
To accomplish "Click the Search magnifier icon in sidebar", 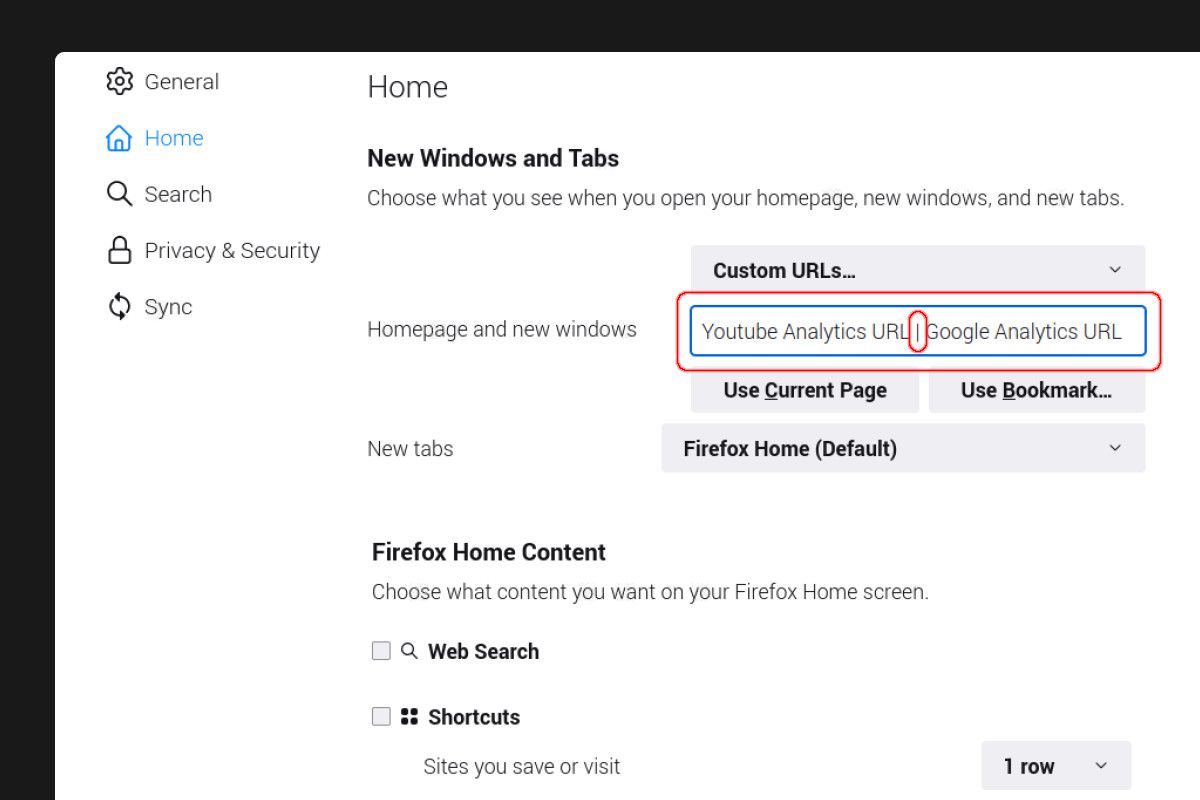I will coord(119,194).
